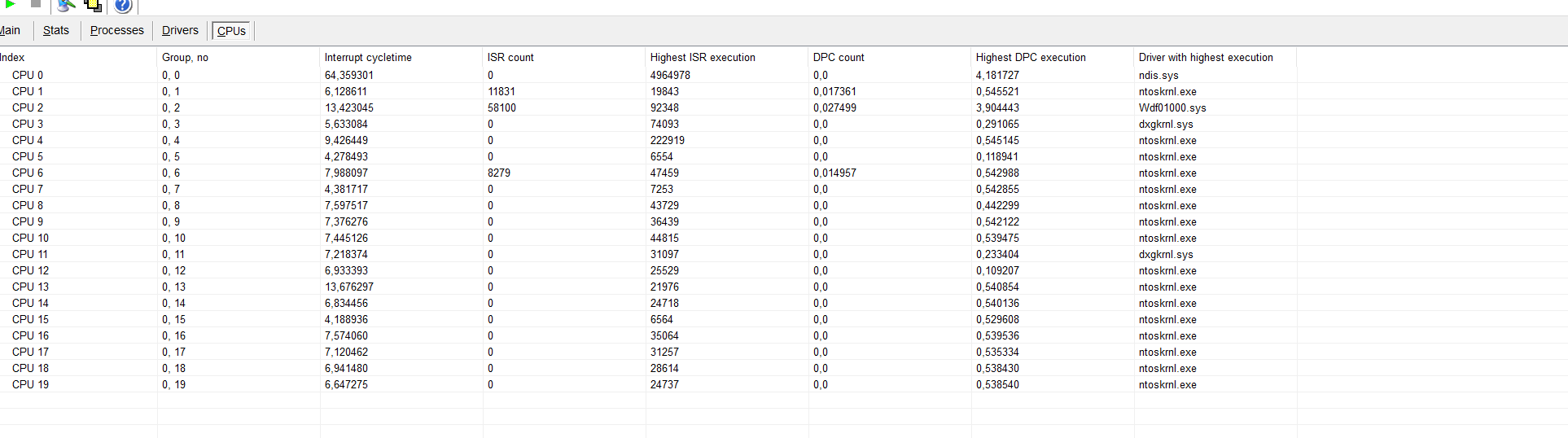Click the highest DPC execution value 0,109207
The height and width of the screenshot is (438, 1568).
(x=997, y=270)
